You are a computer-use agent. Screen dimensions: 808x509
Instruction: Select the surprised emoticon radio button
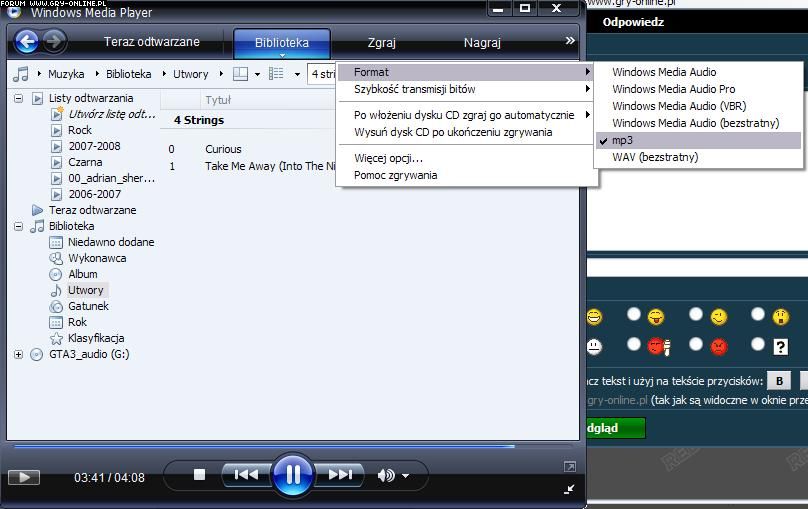[758, 314]
